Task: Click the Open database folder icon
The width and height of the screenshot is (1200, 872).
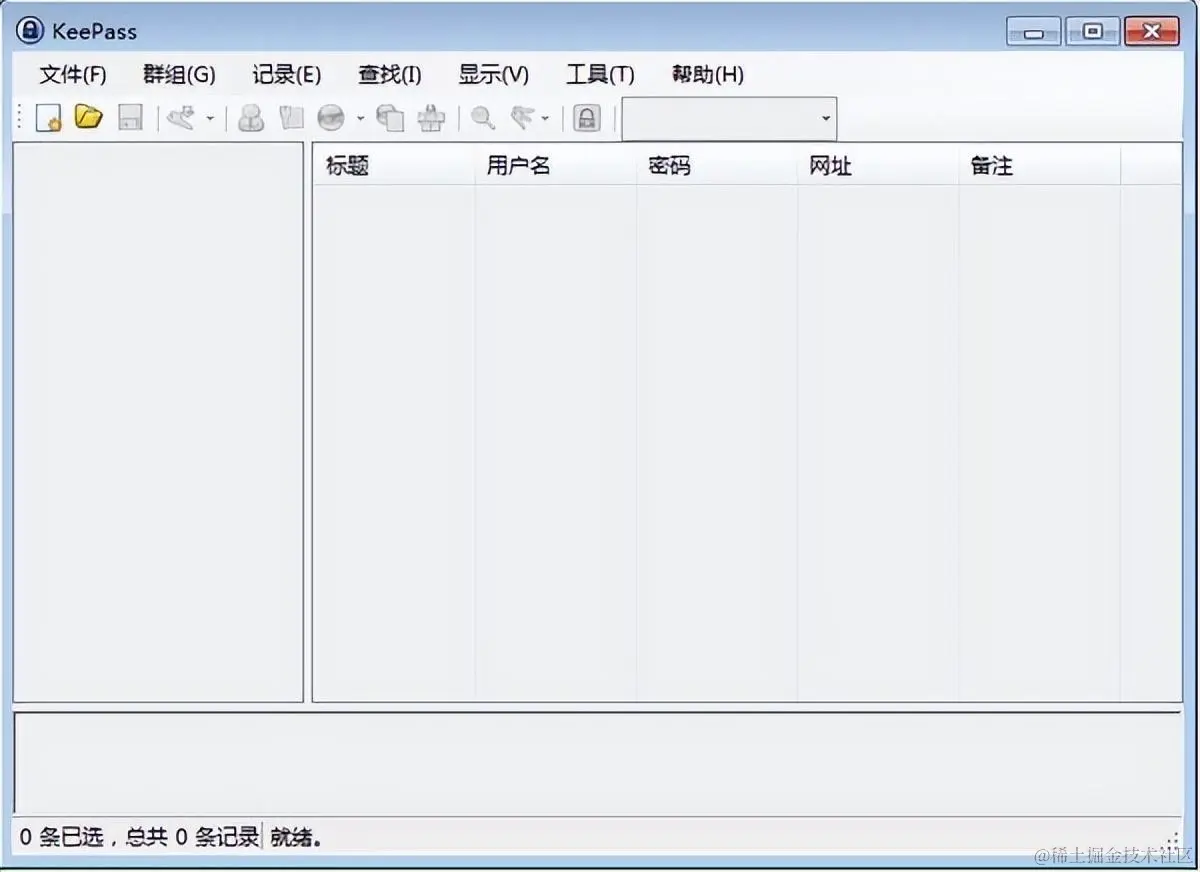Action: (x=89, y=117)
